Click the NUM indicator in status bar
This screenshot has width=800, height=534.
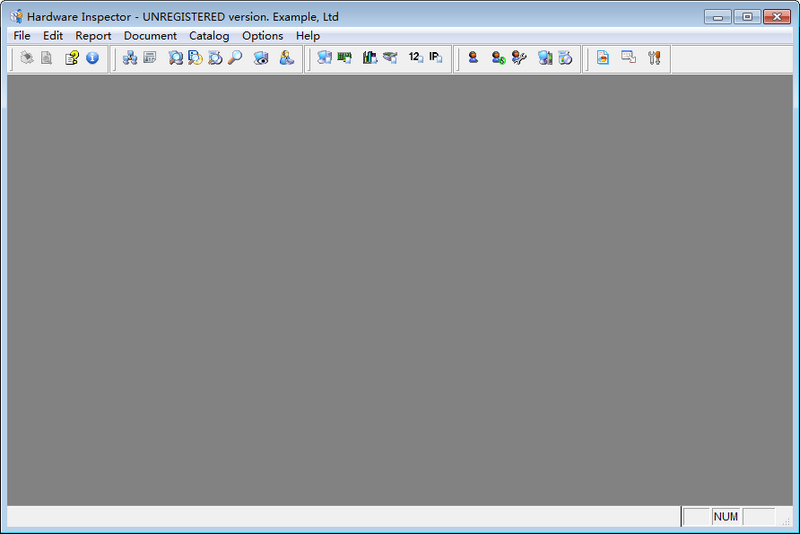(726, 517)
